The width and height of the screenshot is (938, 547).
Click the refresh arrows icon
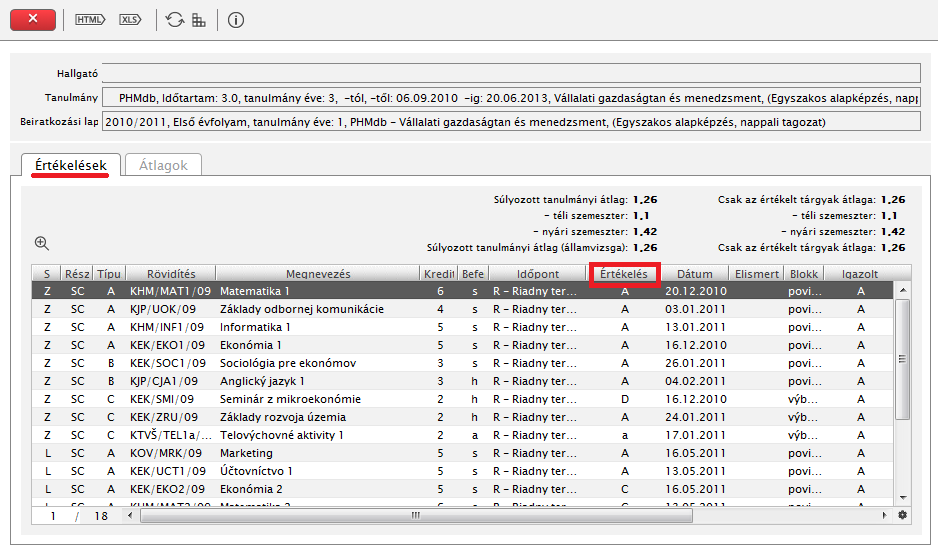(175, 19)
